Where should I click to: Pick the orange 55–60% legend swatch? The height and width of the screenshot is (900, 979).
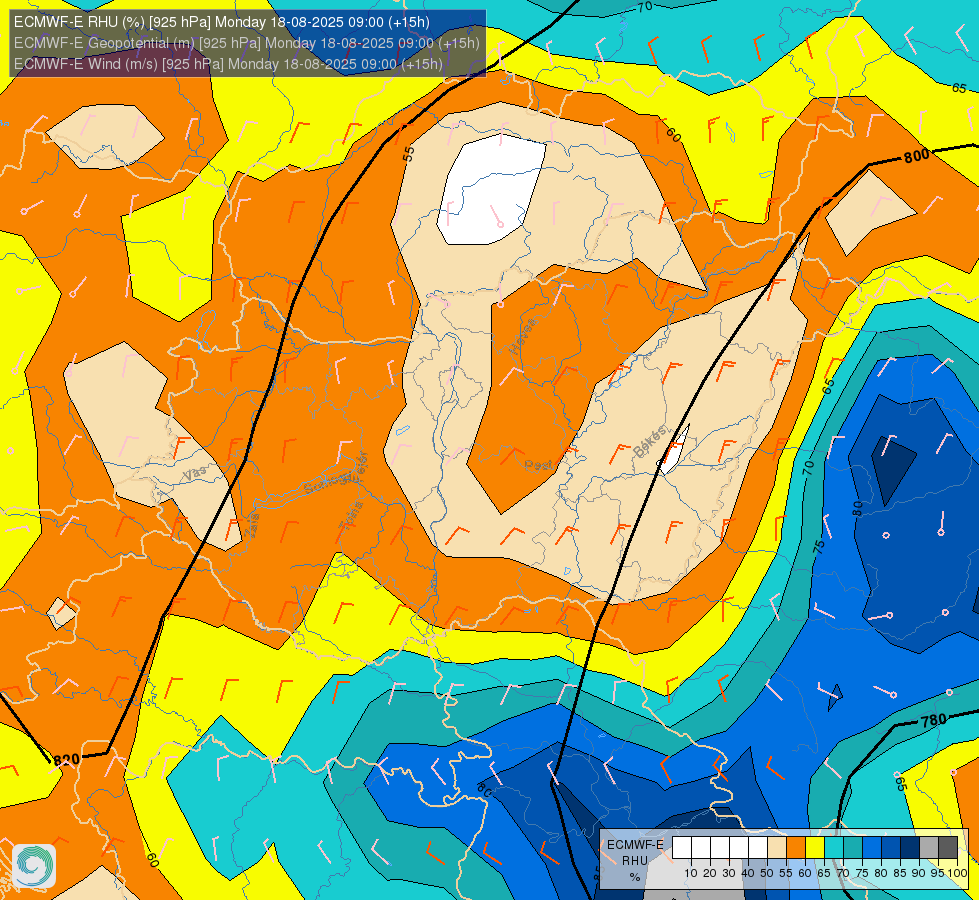point(796,847)
